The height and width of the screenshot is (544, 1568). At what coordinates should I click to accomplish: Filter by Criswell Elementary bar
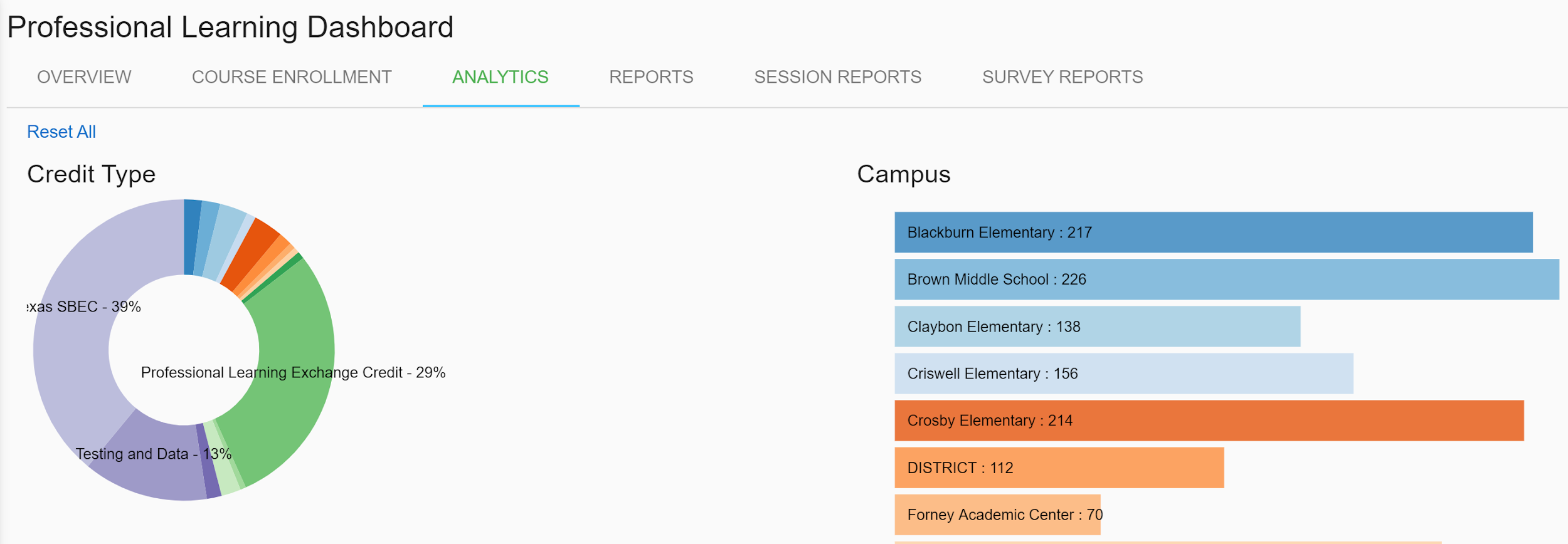[x=1123, y=374]
